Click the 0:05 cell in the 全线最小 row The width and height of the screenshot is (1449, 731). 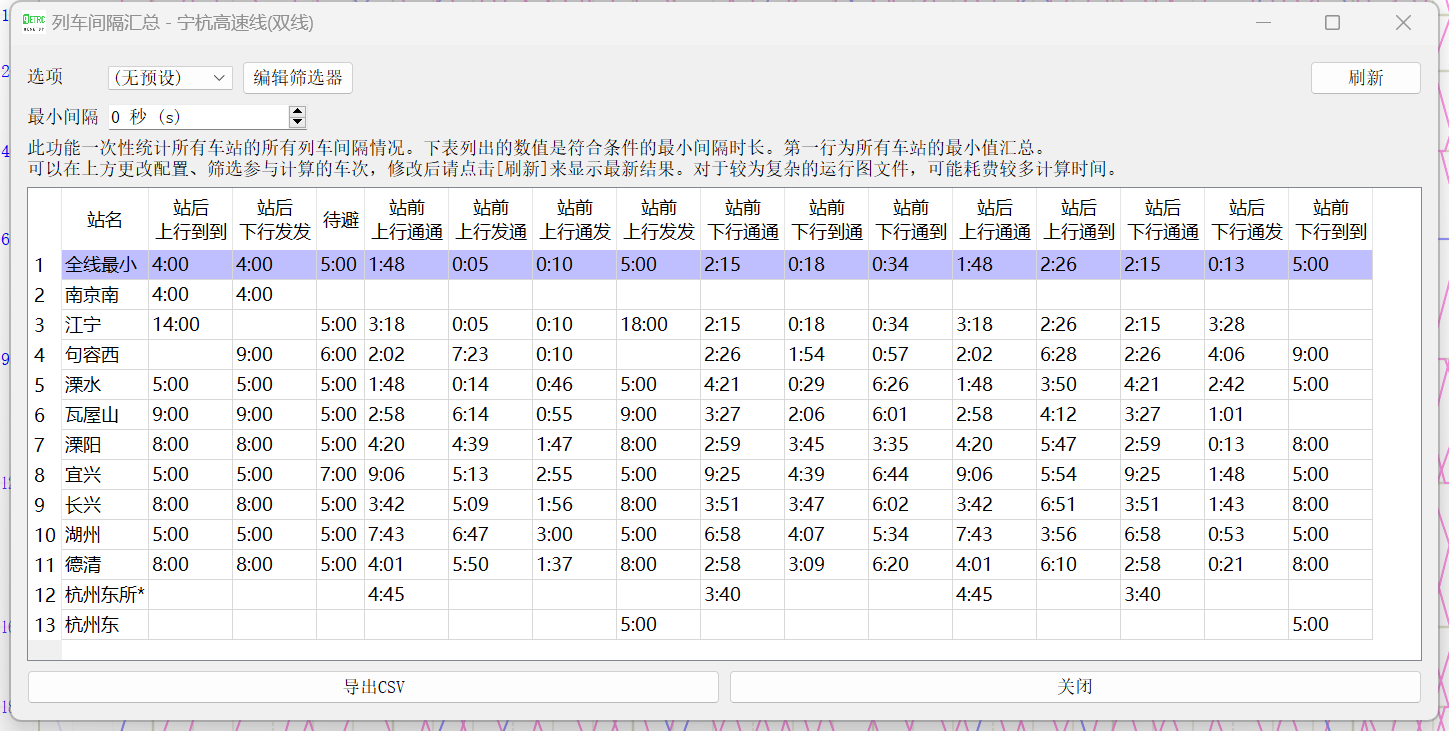[491, 265]
